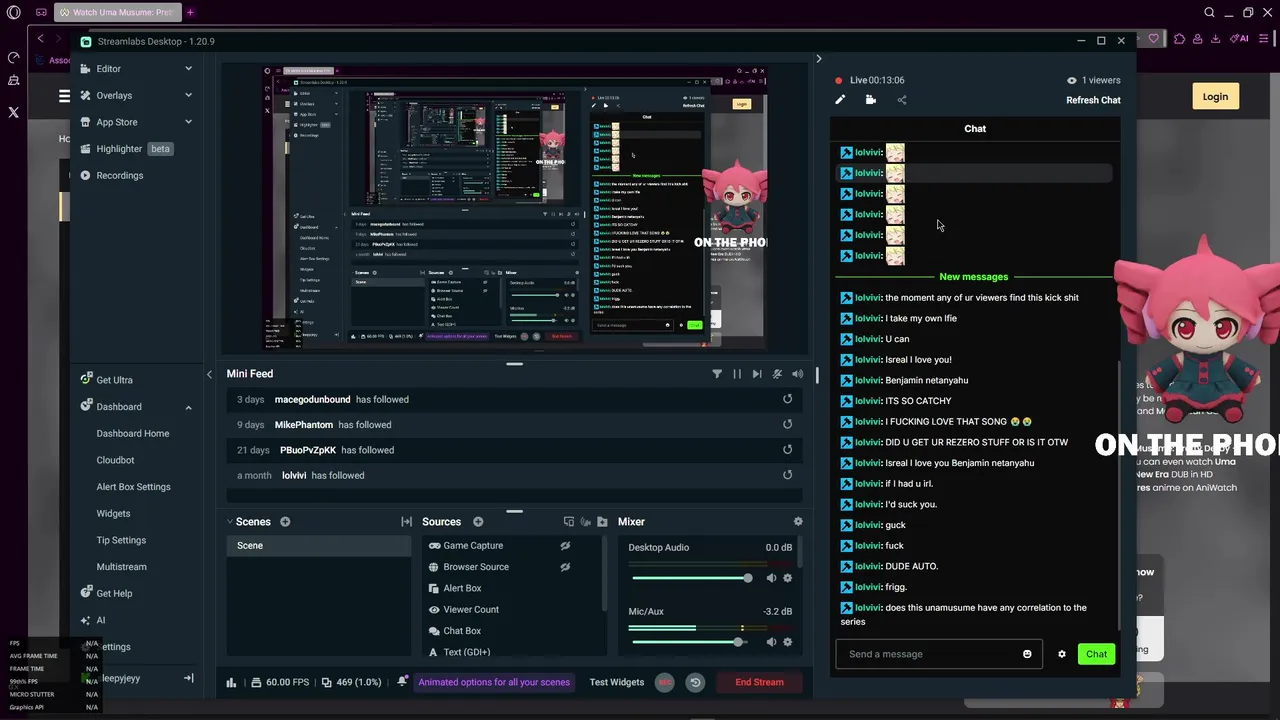Open Alert Box Settings
Viewport: 1280px width, 720px height.
pos(133,487)
